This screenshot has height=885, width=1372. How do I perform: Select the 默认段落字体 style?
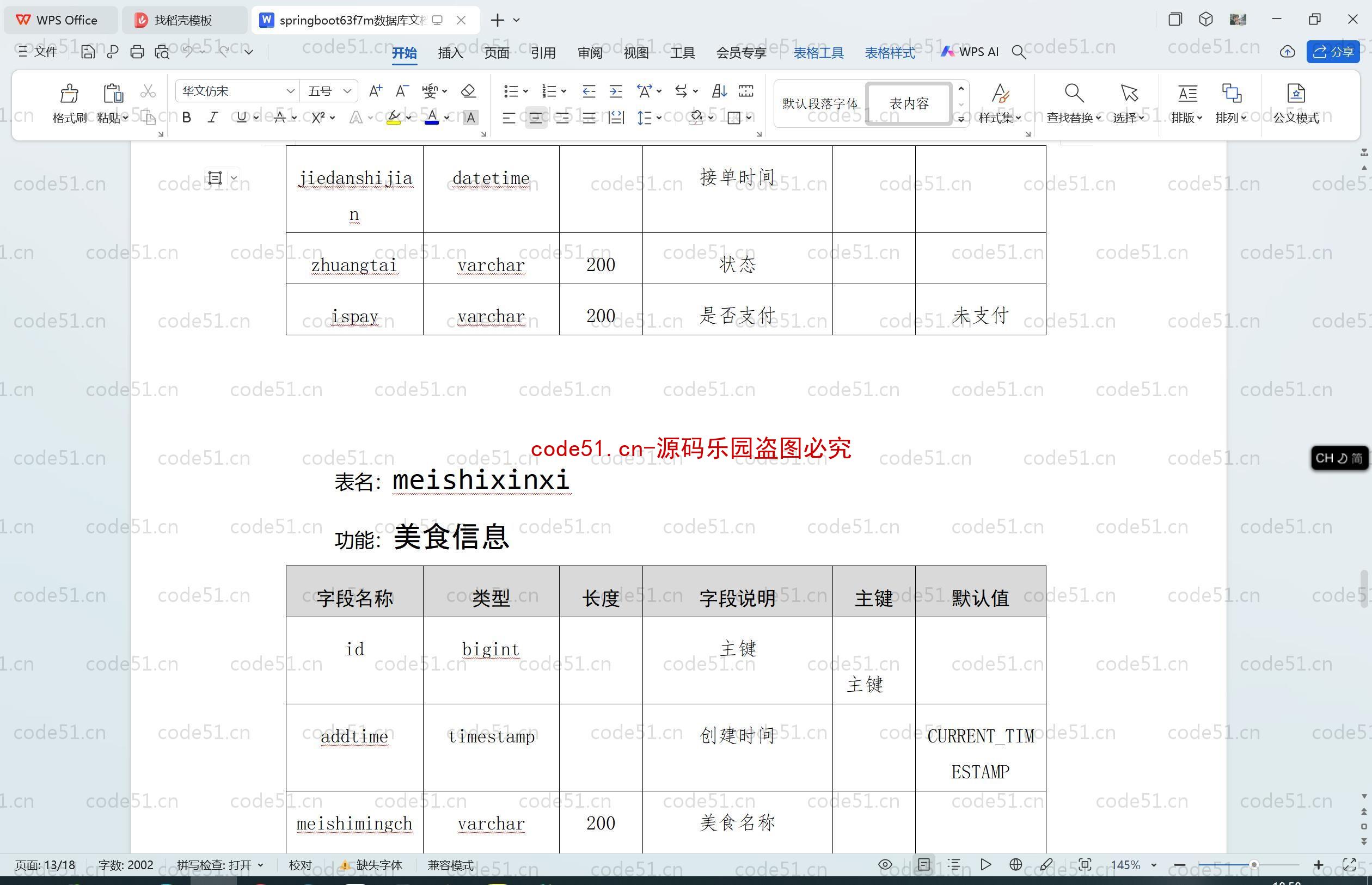[819, 103]
